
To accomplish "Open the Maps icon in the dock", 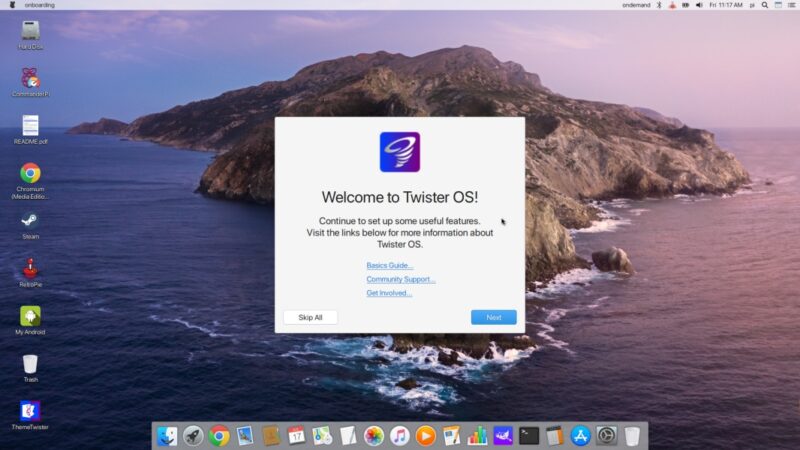I will click(322, 436).
